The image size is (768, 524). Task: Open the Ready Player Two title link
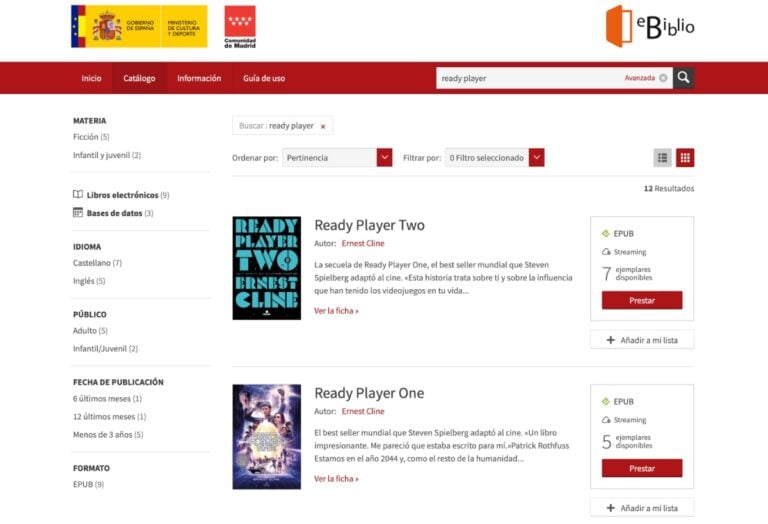(369, 225)
